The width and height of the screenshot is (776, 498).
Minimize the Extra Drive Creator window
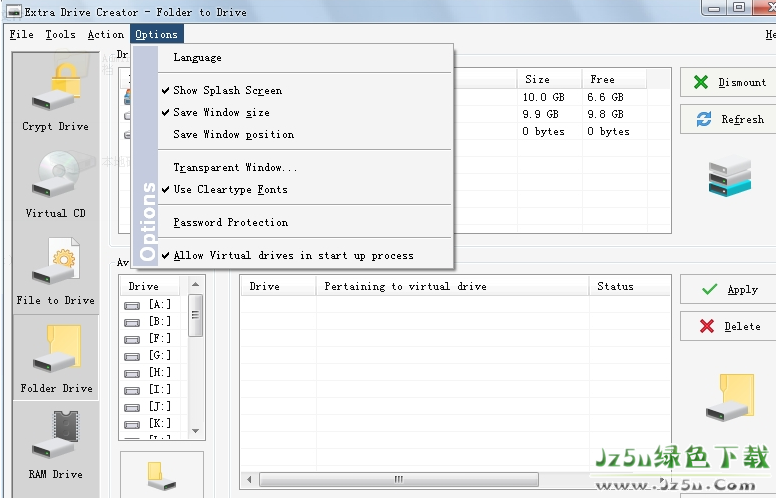tap(714, 8)
